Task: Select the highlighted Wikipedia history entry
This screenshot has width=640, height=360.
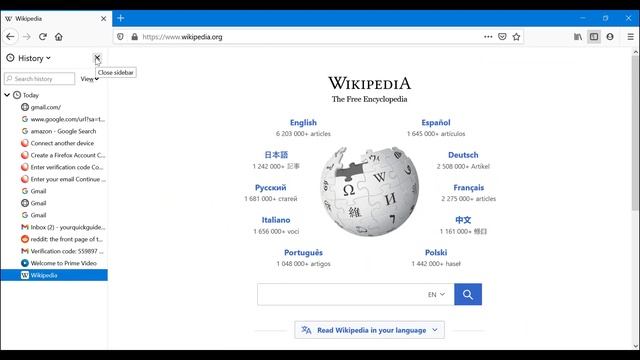Action: tap(54, 275)
